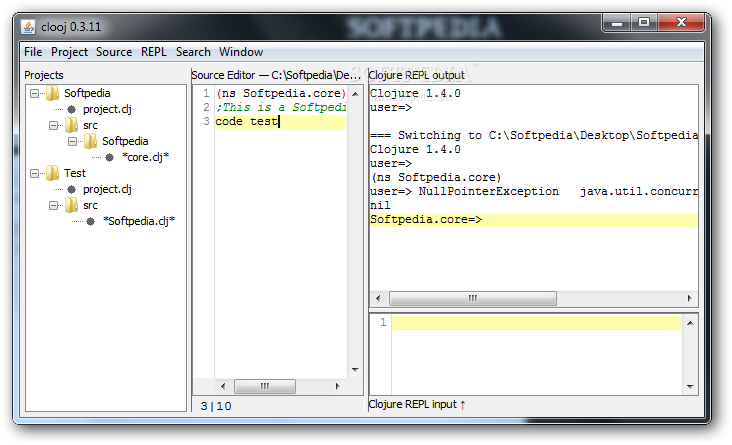The image size is (732, 445).
Task: Click the 'code test' line in source editor
Action: [281, 121]
